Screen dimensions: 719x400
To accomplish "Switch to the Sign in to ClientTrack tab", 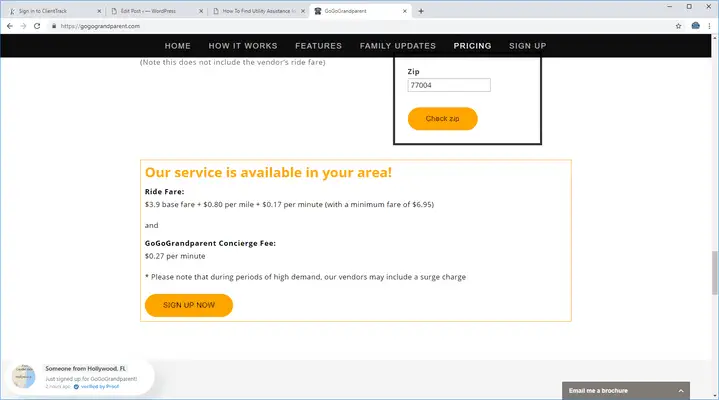I will tap(55, 11).
